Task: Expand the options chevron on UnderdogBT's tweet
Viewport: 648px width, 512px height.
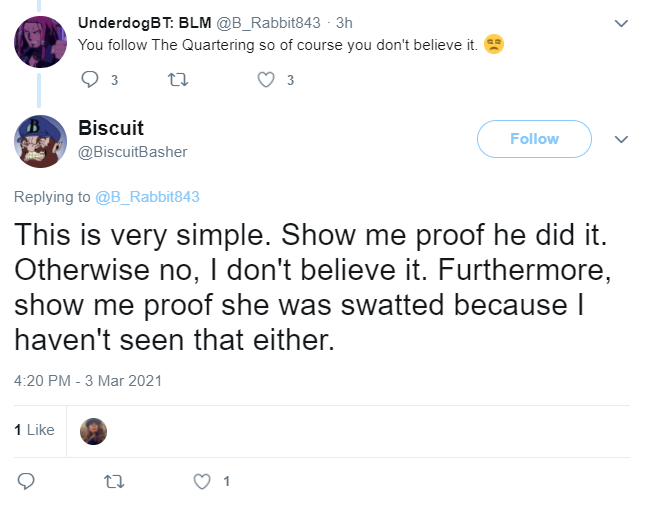Action: point(621,23)
